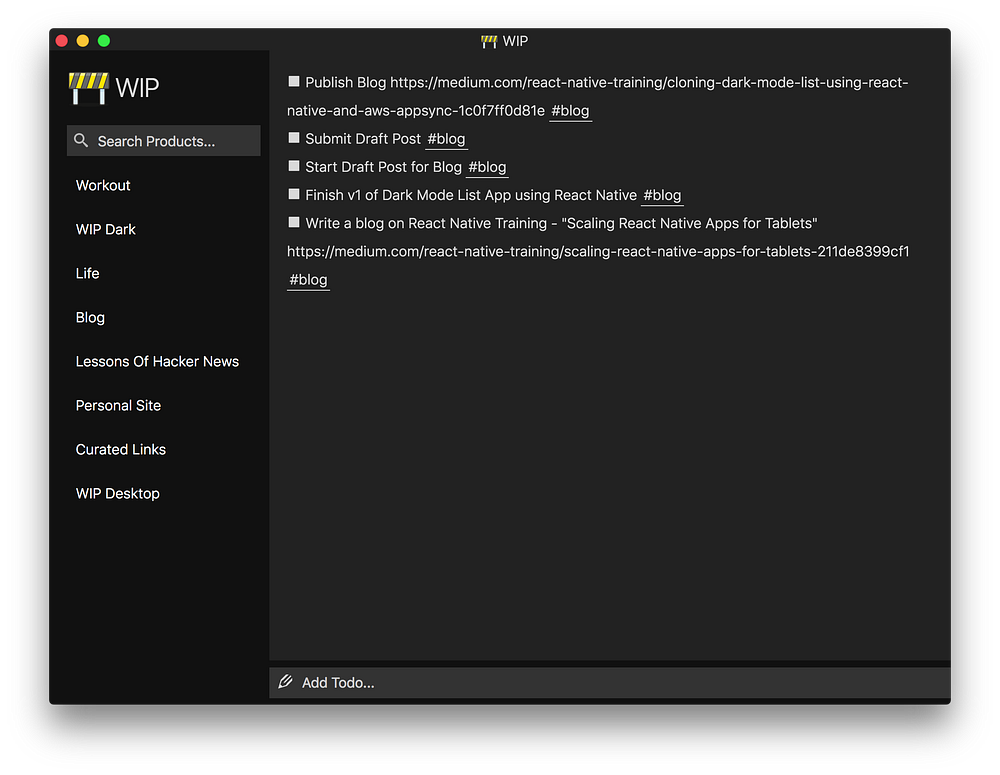Tick the Finish v1 Dark Mode checkbox

coord(294,194)
